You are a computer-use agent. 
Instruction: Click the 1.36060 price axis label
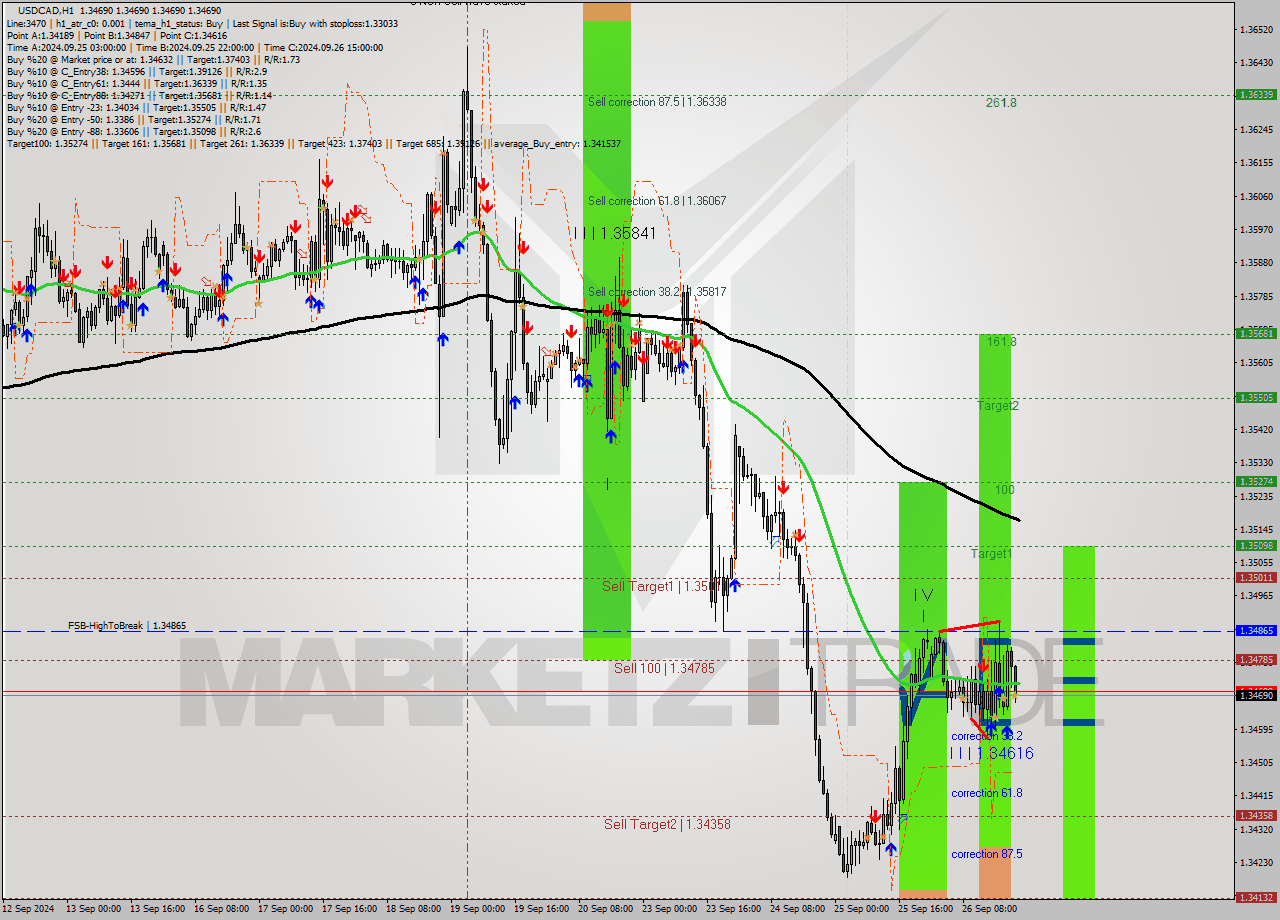tap(1255, 196)
